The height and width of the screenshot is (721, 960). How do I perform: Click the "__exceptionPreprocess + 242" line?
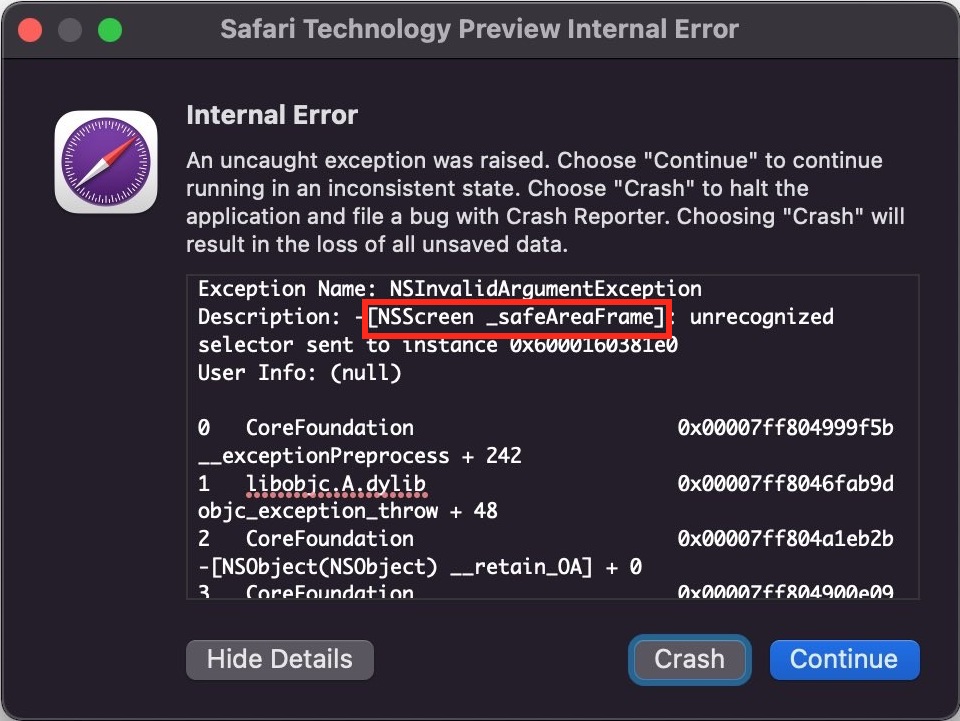[x=360, y=456]
